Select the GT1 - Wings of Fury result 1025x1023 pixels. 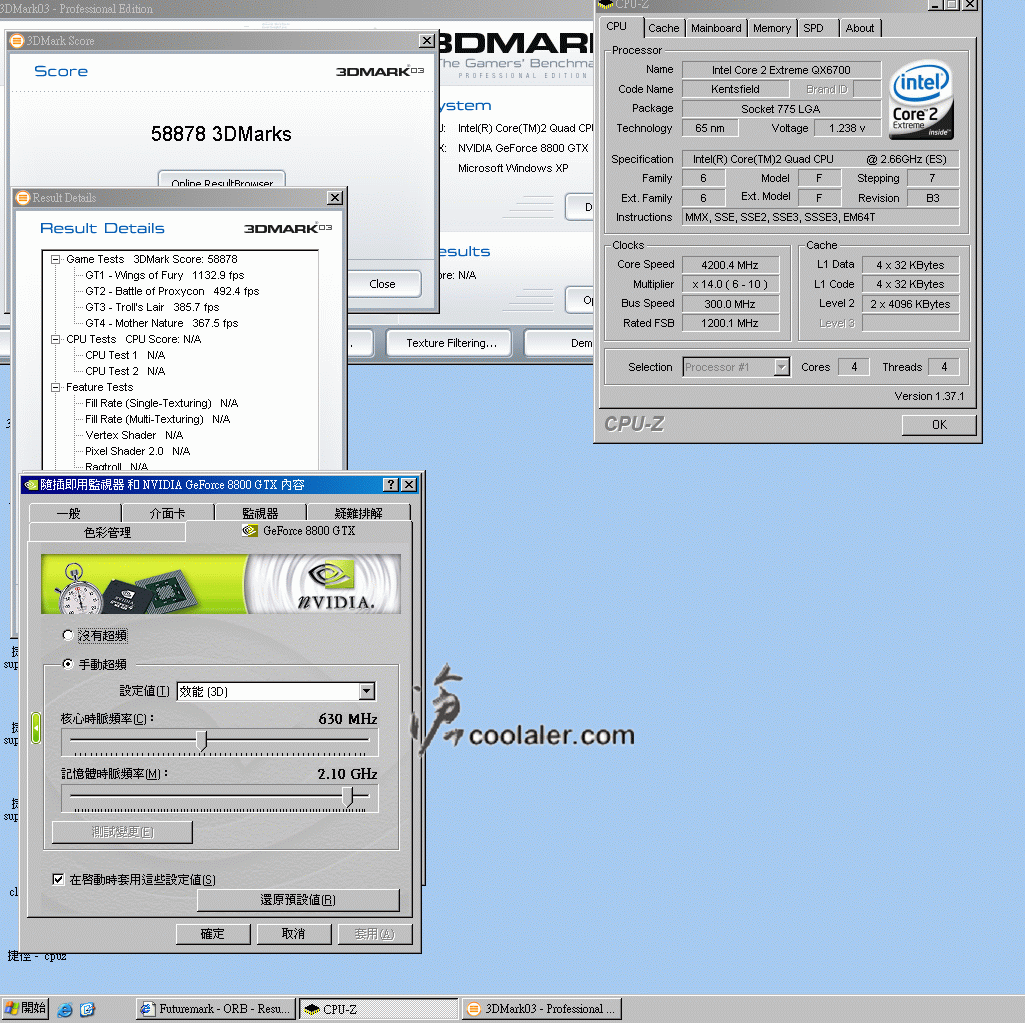[165, 275]
